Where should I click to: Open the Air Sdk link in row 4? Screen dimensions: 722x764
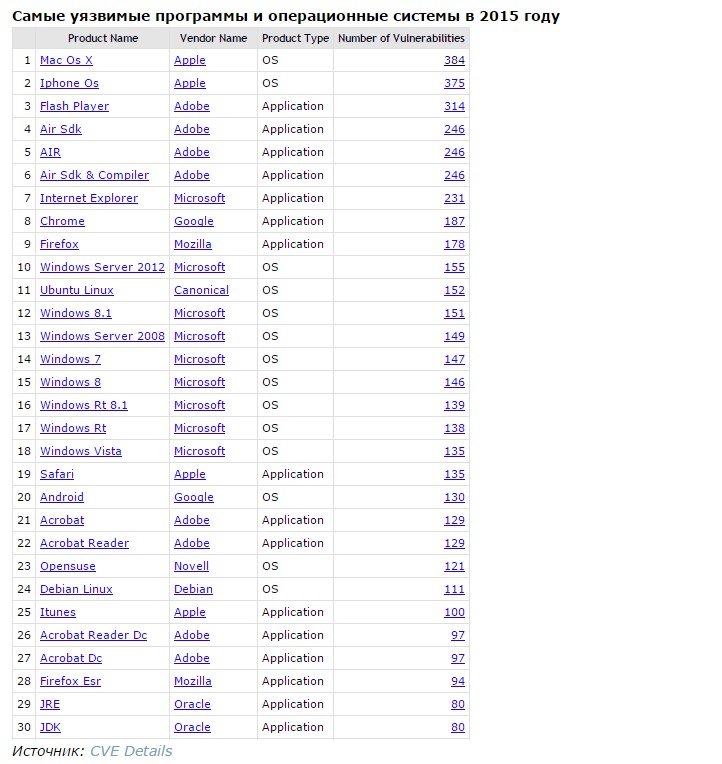[61, 129]
